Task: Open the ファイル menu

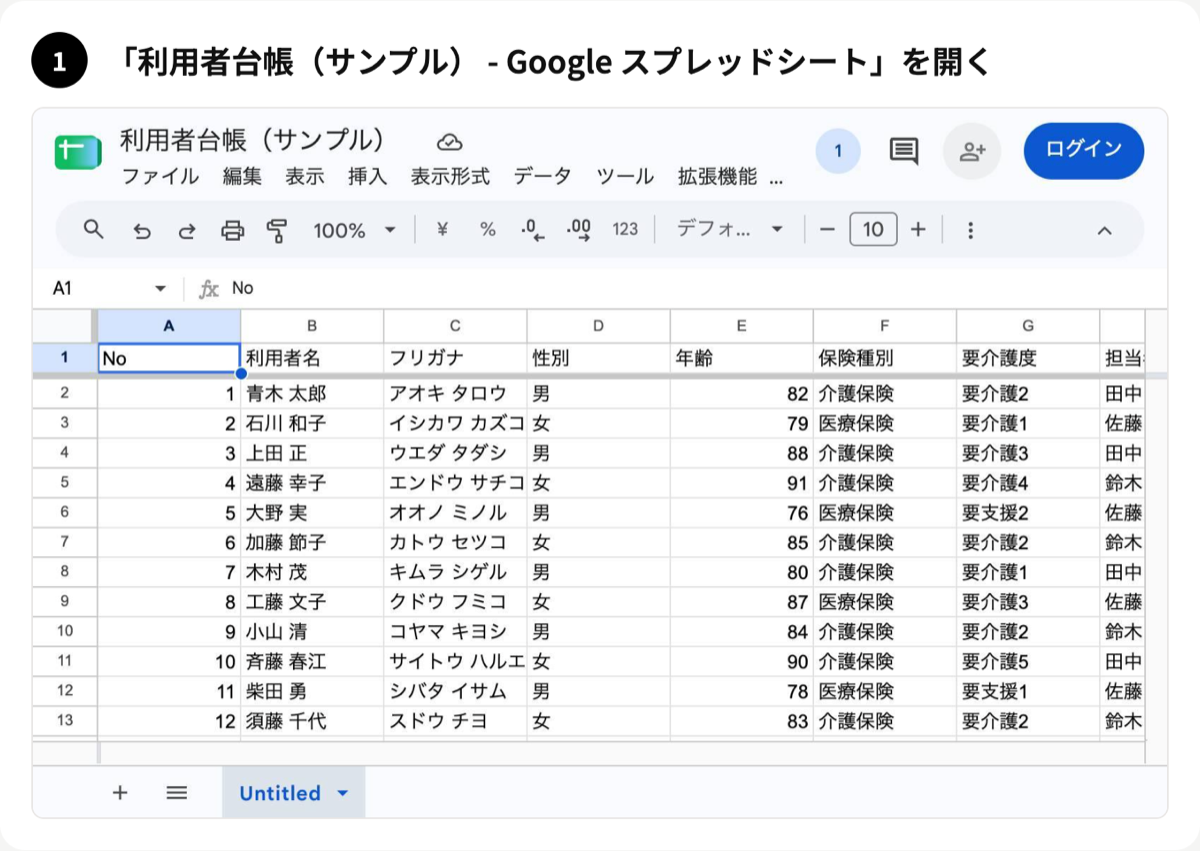Action: click(160, 177)
